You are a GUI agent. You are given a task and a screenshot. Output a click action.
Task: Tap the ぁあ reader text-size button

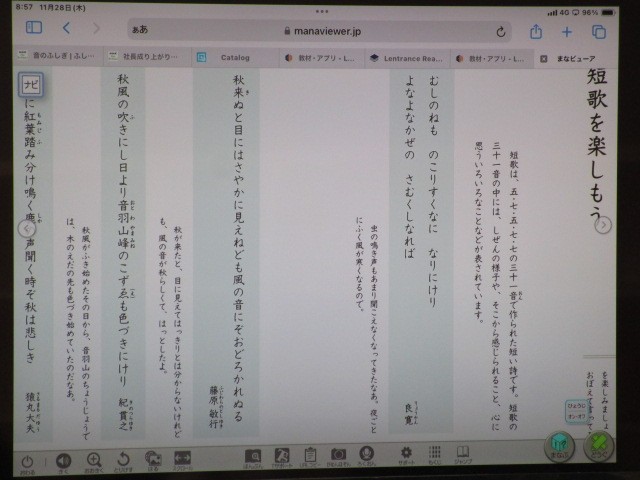tap(140, 29)
